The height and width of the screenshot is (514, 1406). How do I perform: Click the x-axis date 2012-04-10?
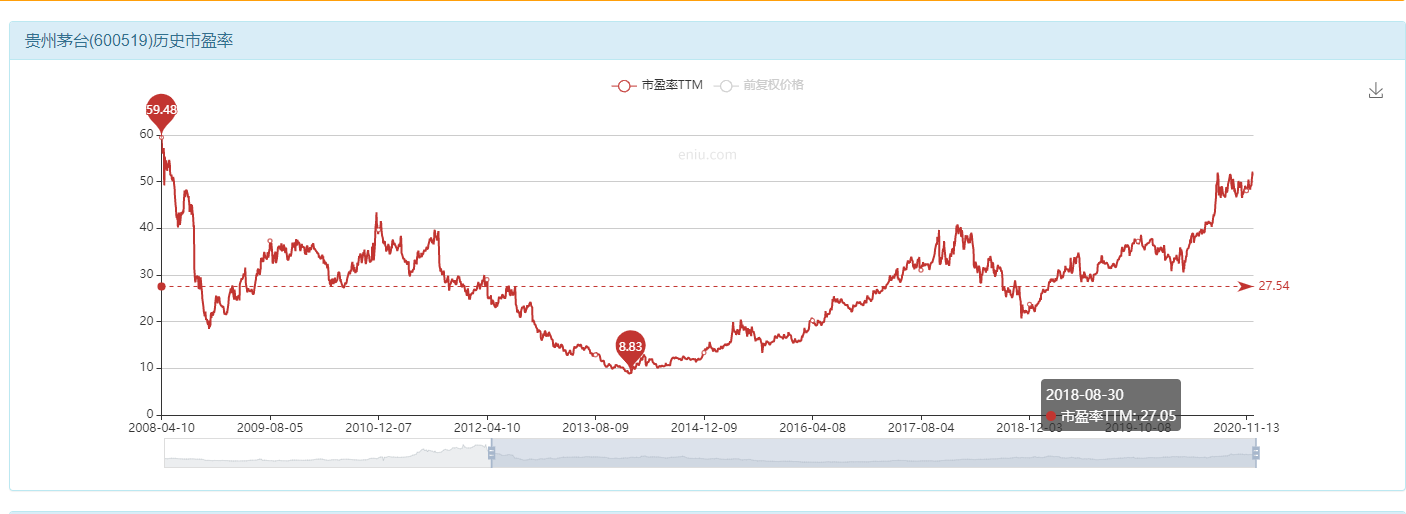coord(487,427)
